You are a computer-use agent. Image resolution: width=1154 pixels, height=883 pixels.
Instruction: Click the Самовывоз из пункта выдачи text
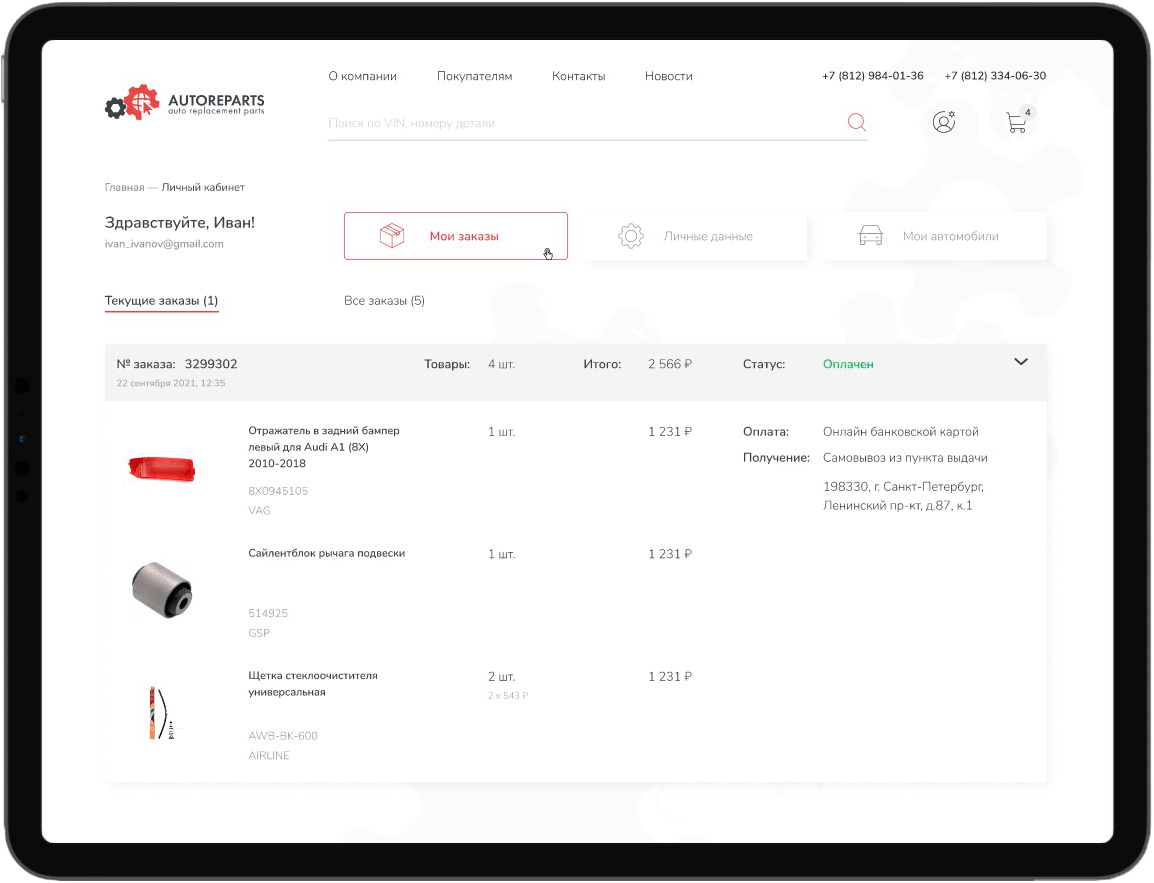tap(905, 458)
